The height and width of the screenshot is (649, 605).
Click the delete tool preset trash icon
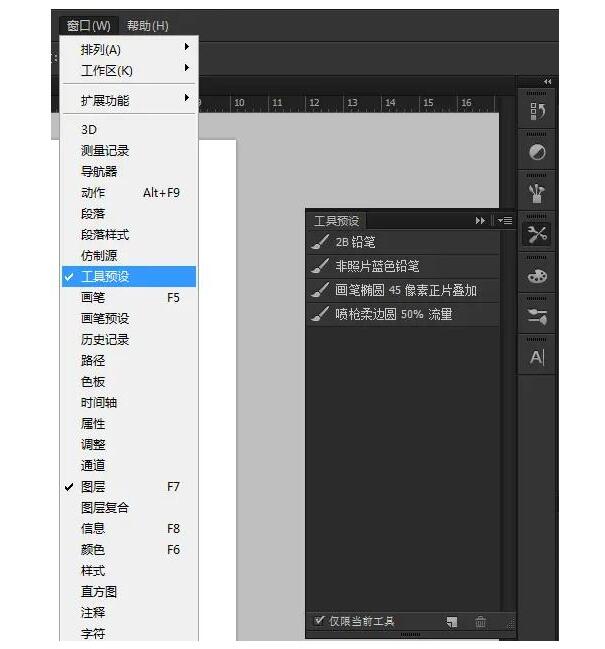coord(480,622)
